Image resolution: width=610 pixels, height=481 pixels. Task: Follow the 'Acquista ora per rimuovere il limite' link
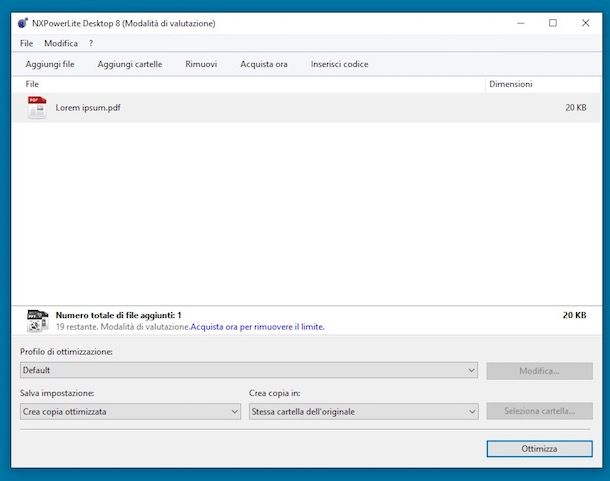coord(257,327)
